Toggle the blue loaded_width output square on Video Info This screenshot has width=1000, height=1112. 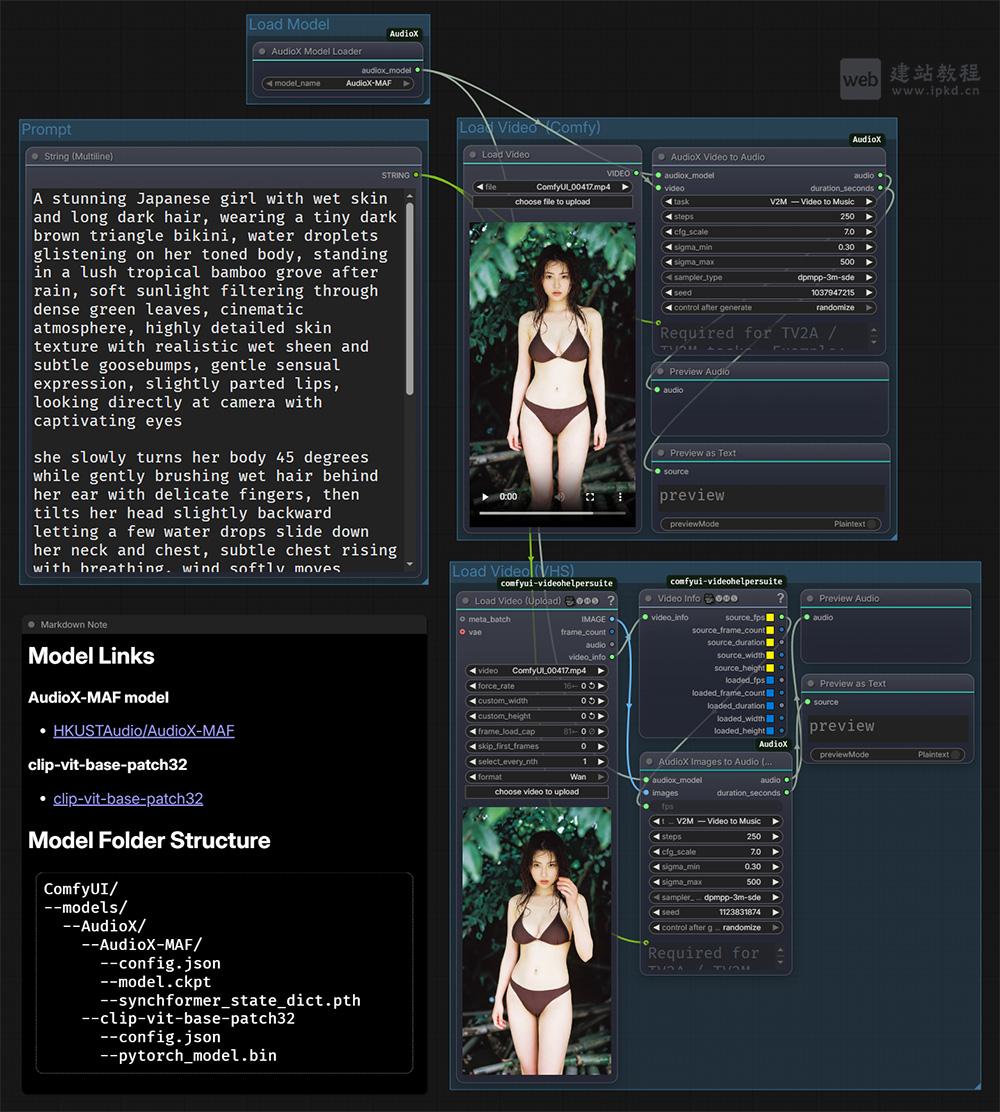tap(770, 719)
